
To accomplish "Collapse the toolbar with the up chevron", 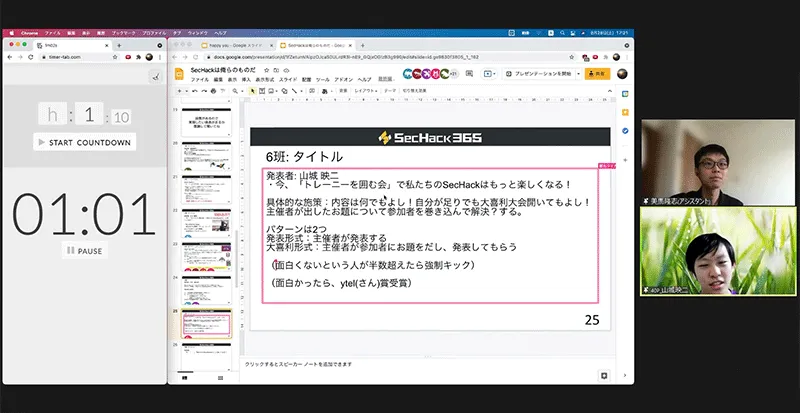I will tap(610, 91).
